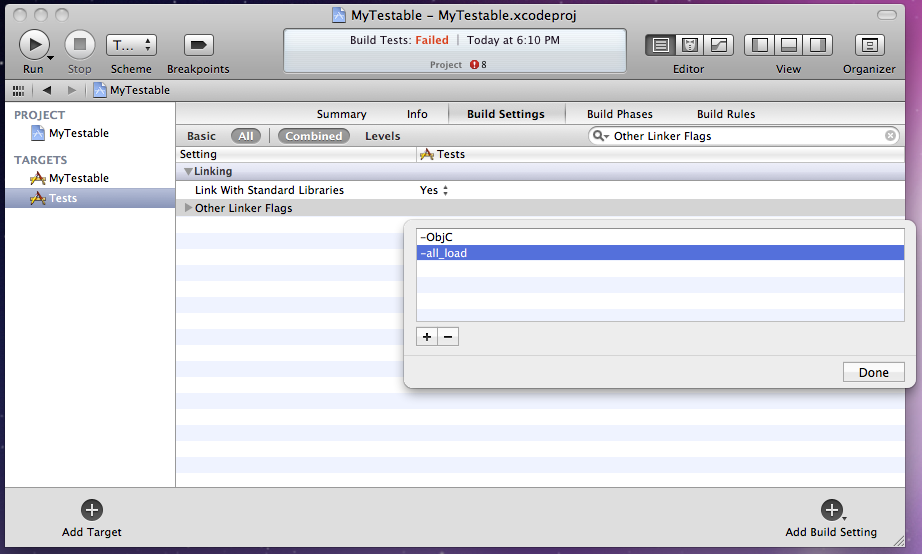The height and width of the screenshot is (554, 922).
Task: Toggle the Breakpoints button
Action: pyautogui.click(x=198, y=45)
